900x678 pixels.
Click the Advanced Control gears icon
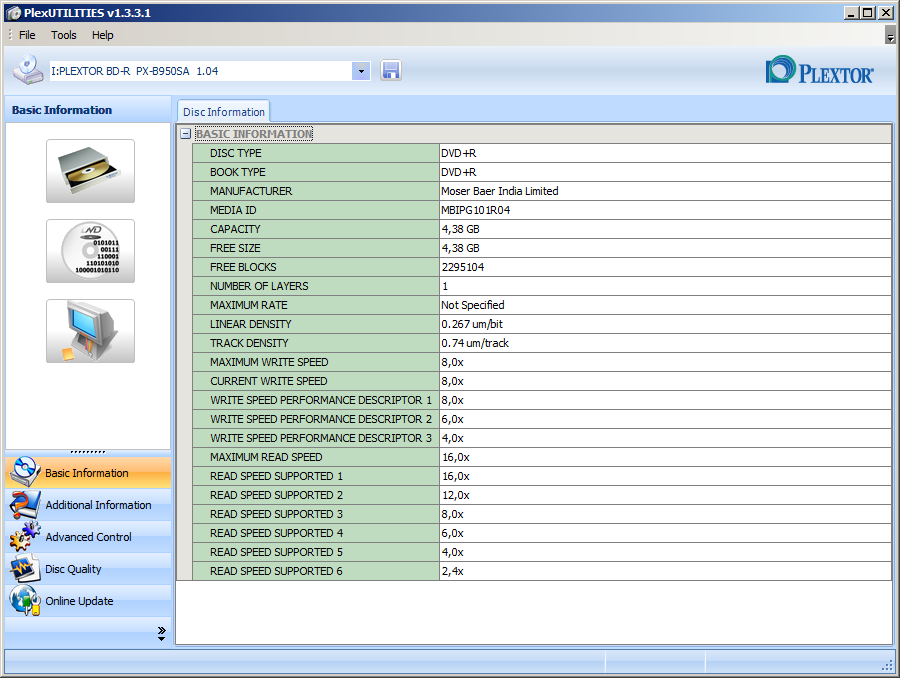pos(24,536)
